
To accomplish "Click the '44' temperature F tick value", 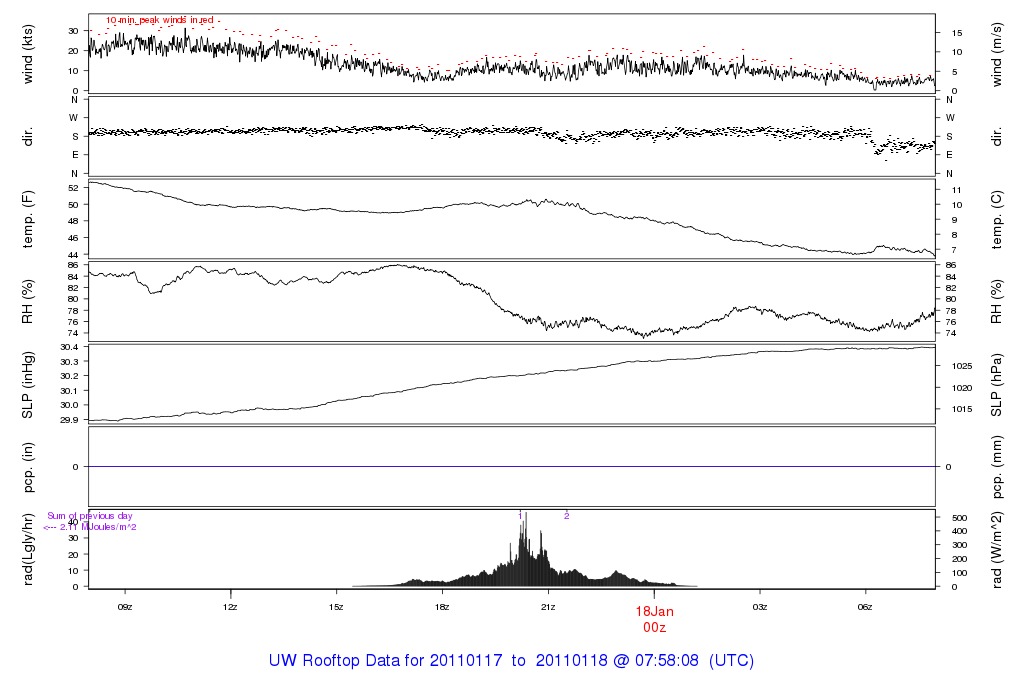I will click(73, 255).
